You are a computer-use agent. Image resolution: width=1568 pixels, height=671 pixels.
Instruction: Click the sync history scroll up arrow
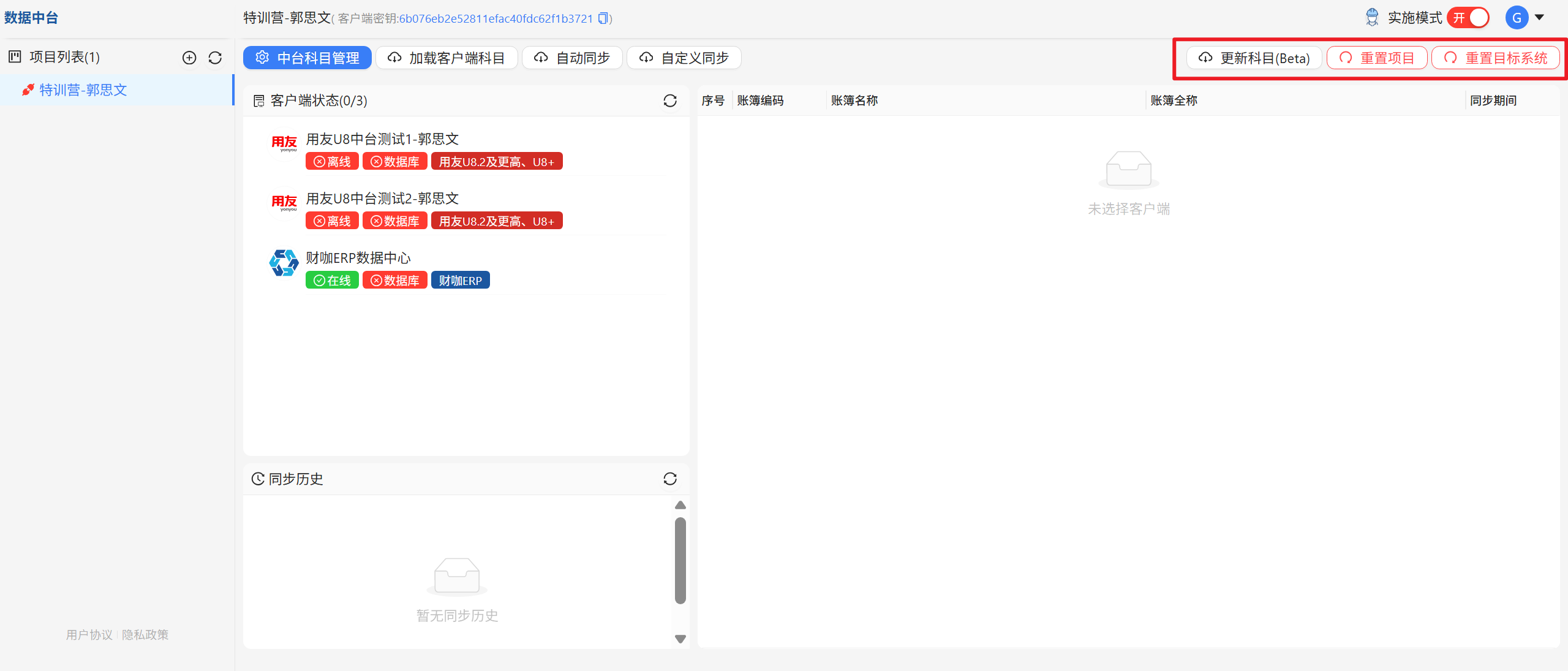pyautogui.click(x=680, y=505)
